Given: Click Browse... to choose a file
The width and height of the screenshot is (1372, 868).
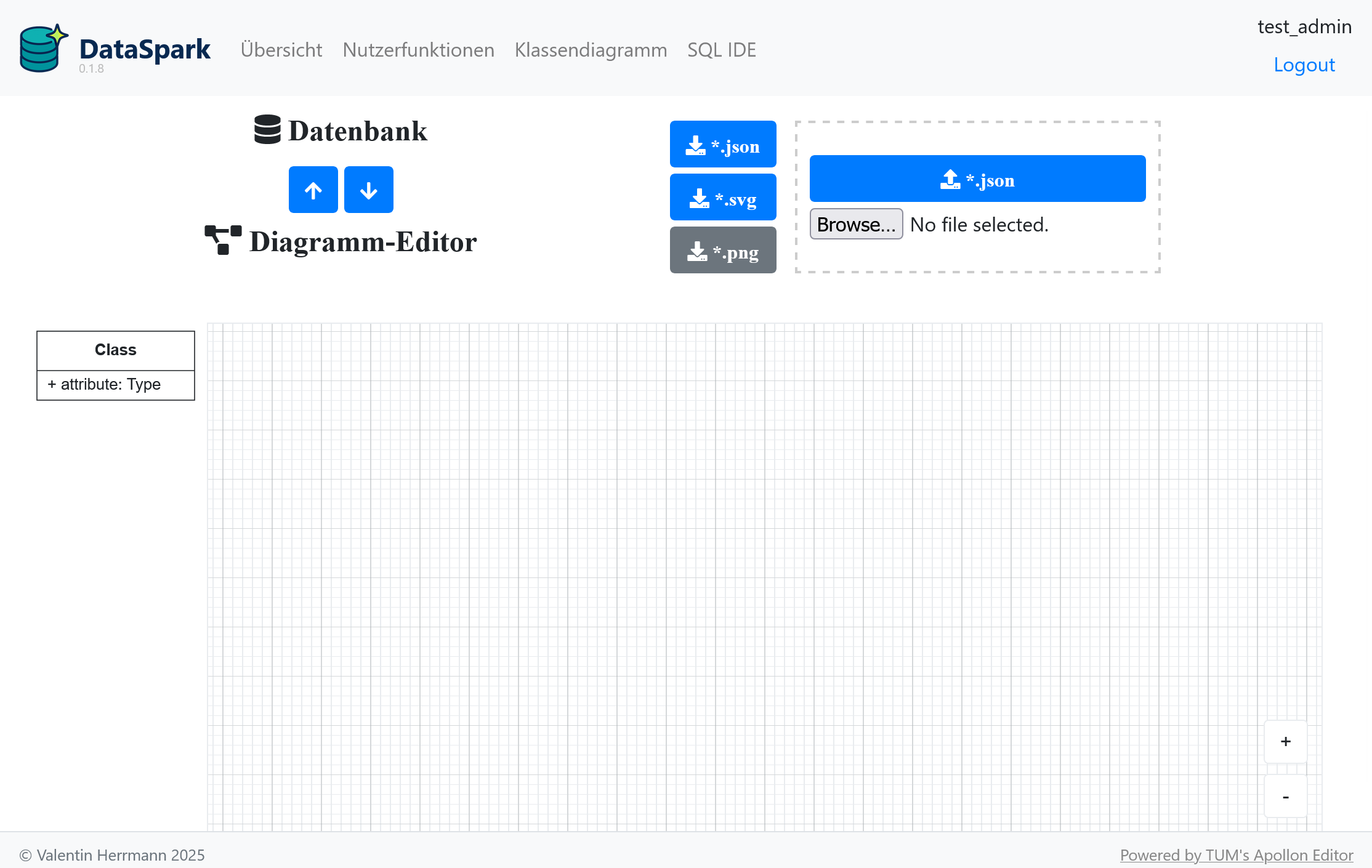Looking at the screenshot, I should (x=856, y=224).
